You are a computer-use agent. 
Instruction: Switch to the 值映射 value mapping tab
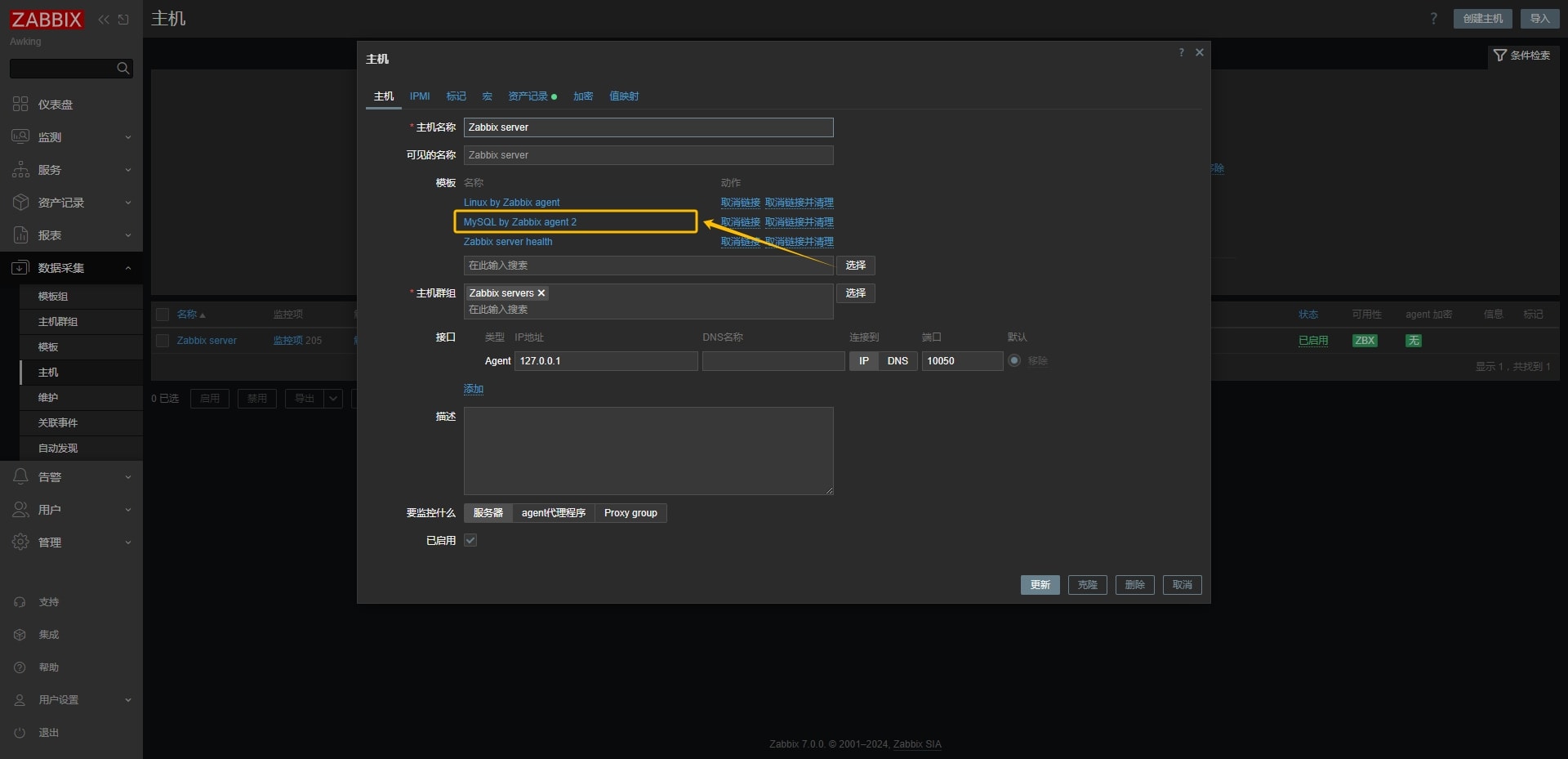(x=624, y=96)
